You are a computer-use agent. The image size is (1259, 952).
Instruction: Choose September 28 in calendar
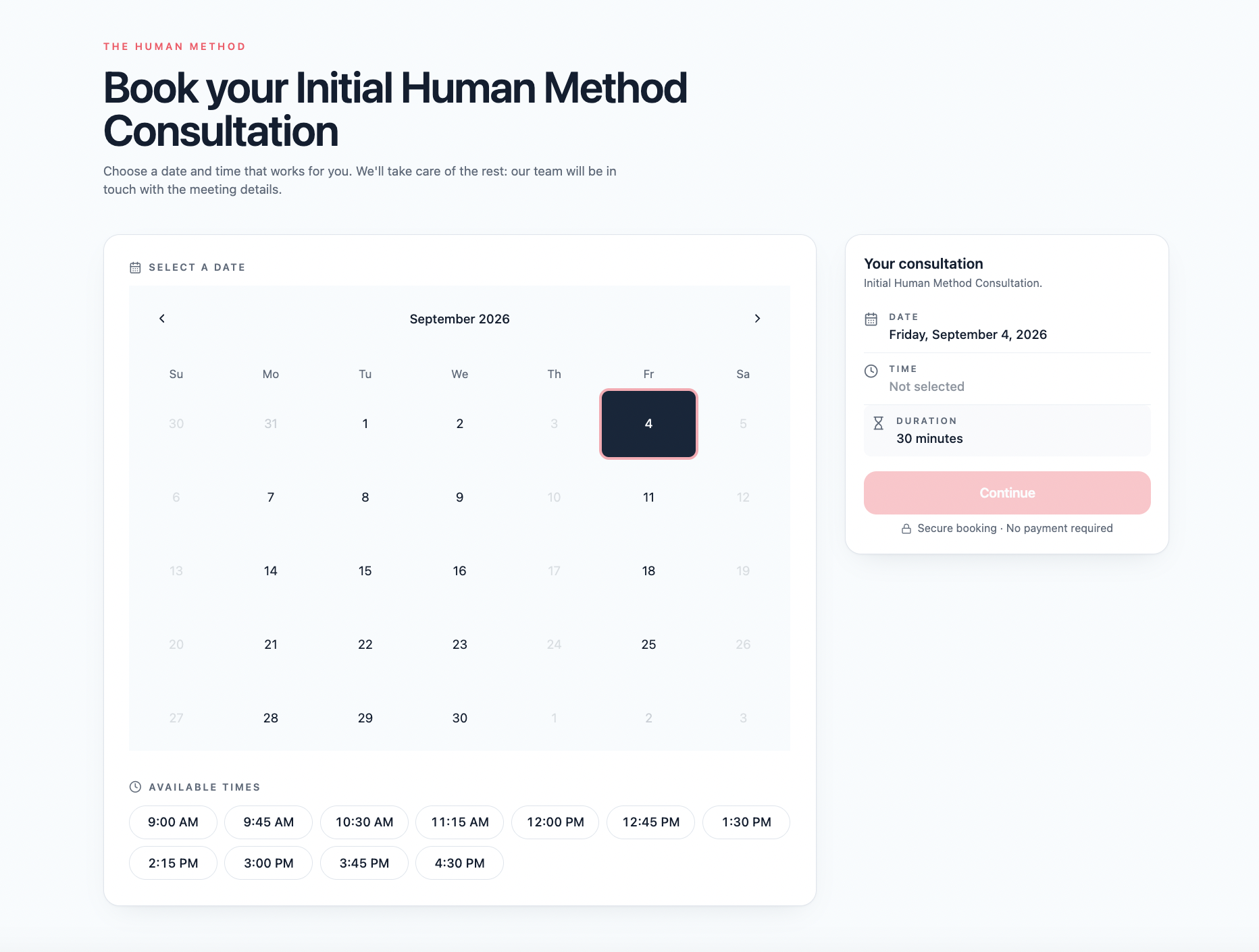point(271,718)
